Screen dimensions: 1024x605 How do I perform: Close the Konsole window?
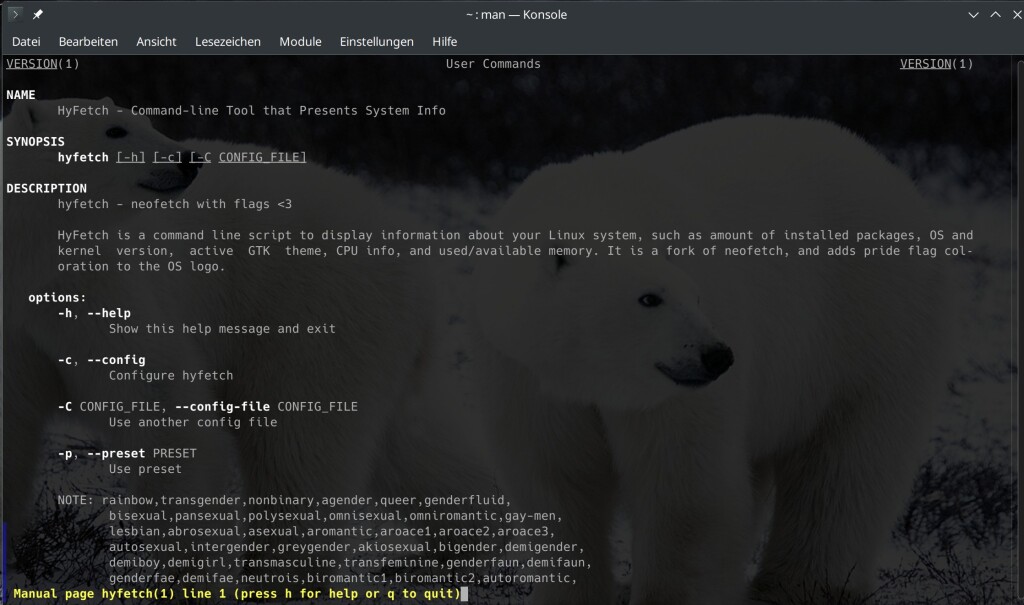coord(1017,14)
